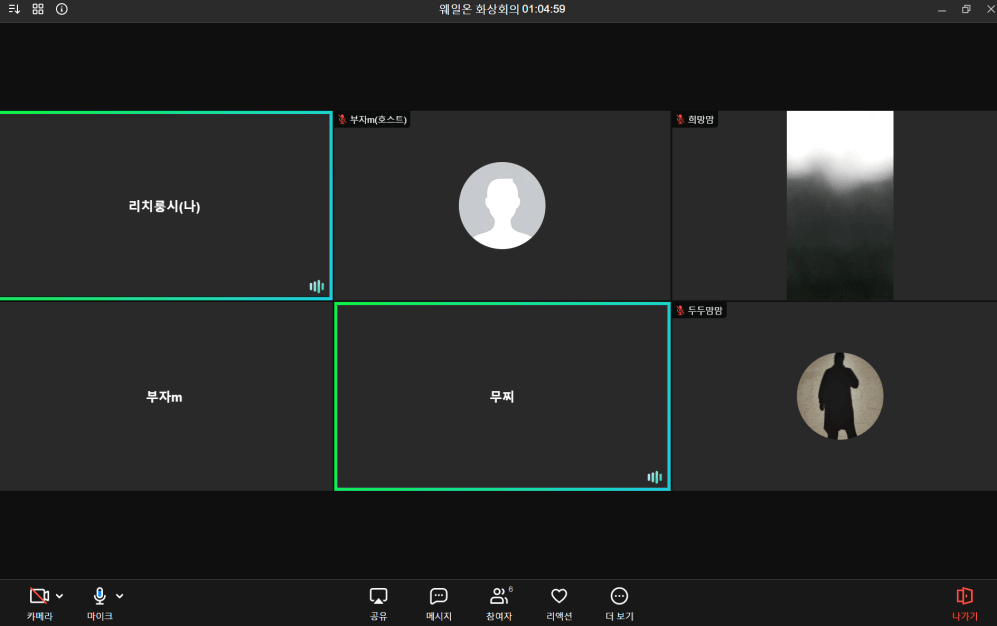Open the 더 보기 more options
The height and width of the screenshot is (626, 997).
pos(619,602)
